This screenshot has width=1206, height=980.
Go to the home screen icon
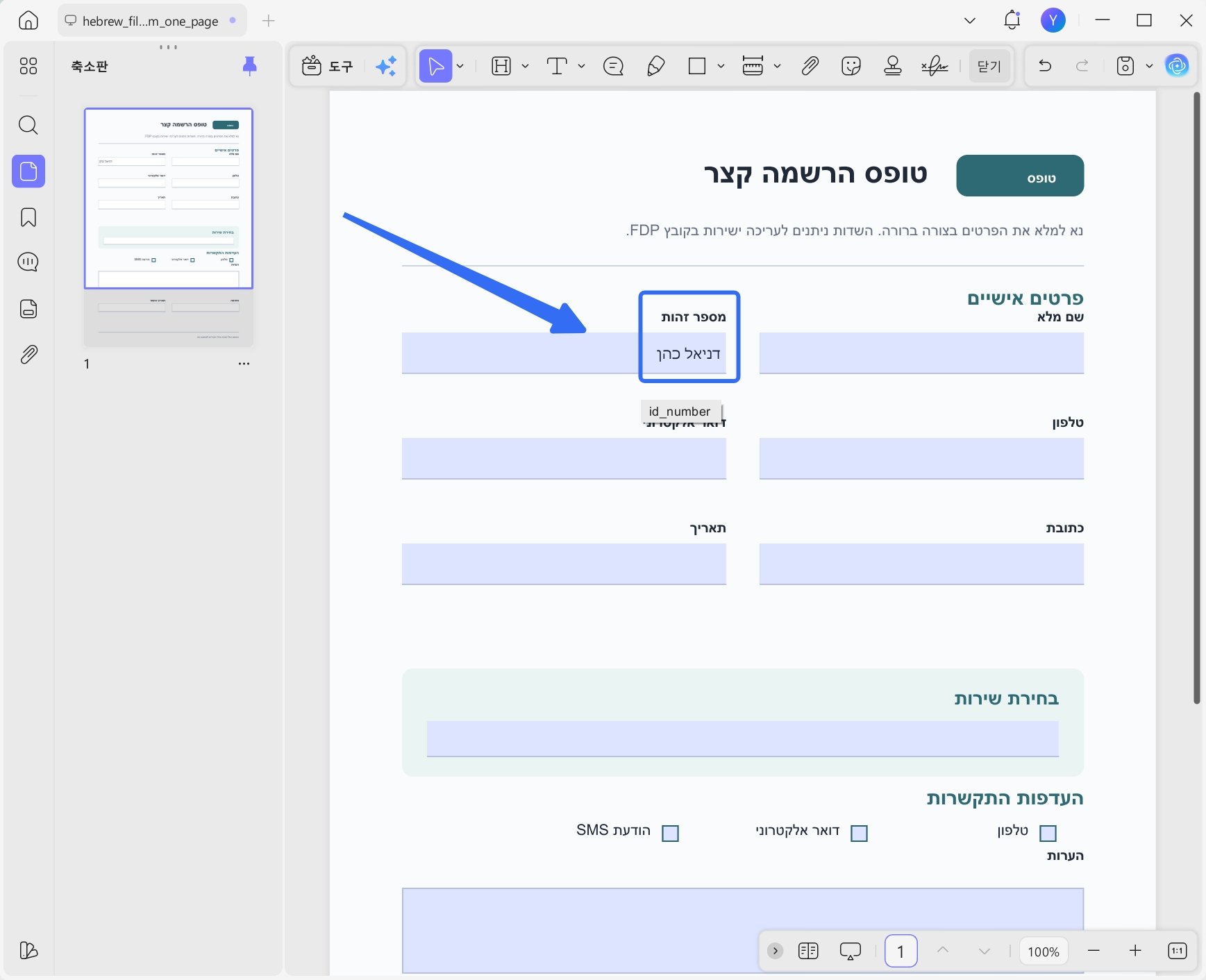tap(28, 21)
